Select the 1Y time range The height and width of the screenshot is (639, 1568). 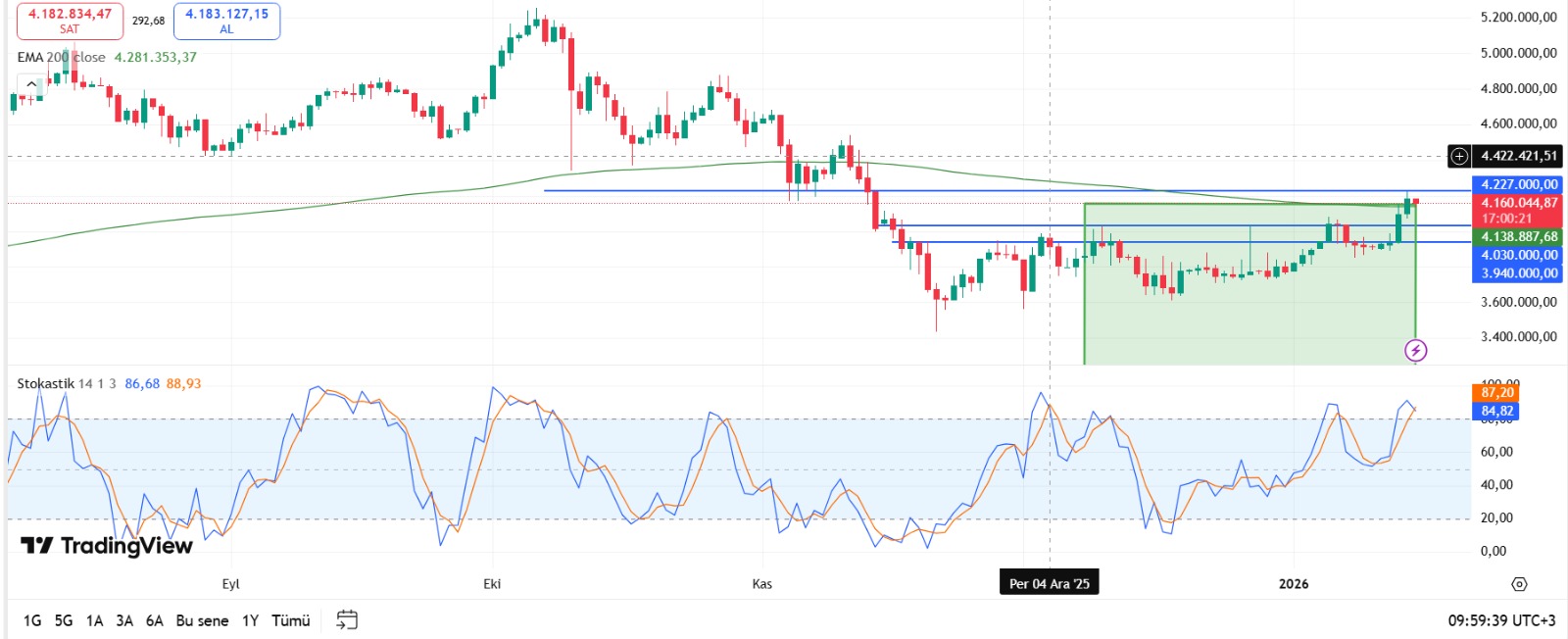(250, 620)
